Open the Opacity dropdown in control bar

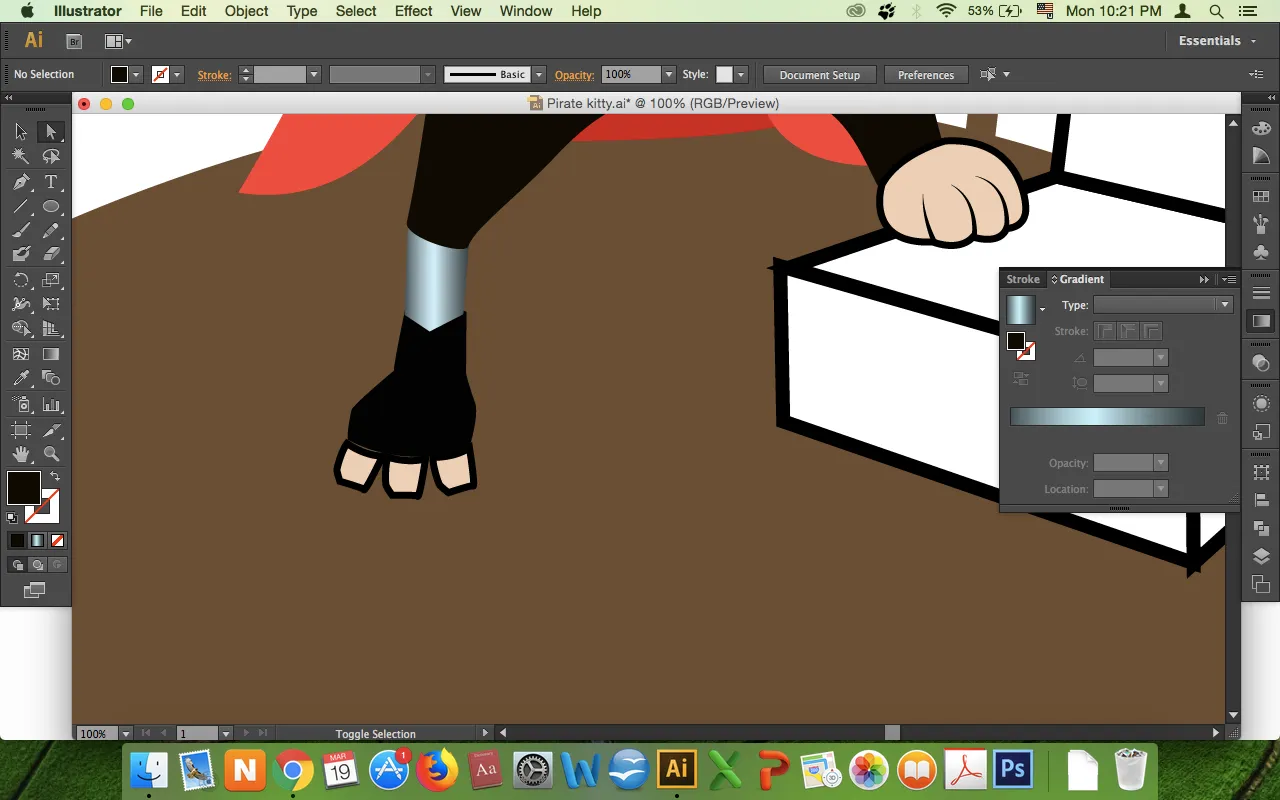tap(669, 74)
